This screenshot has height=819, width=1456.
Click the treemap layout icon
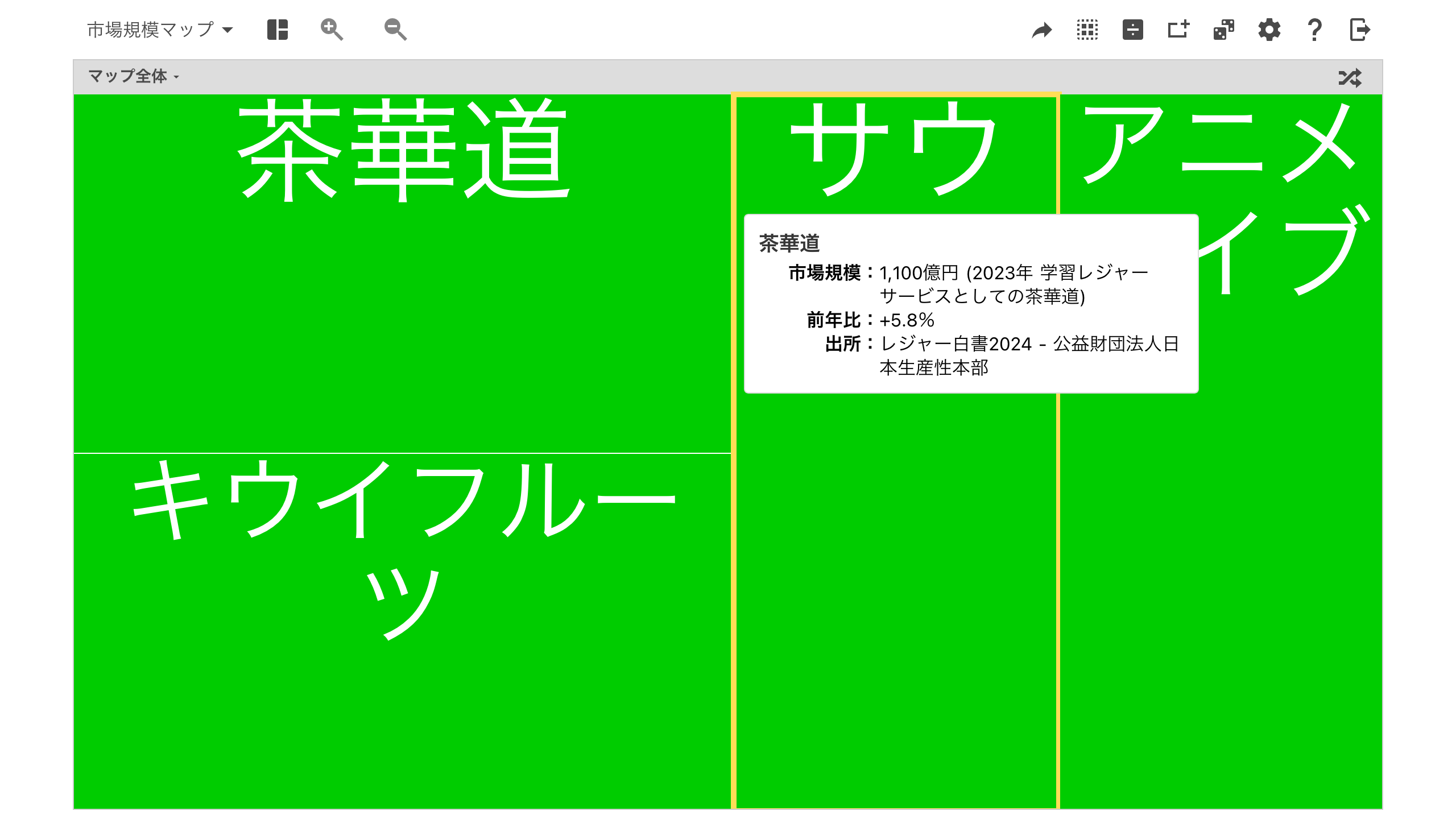278,30
